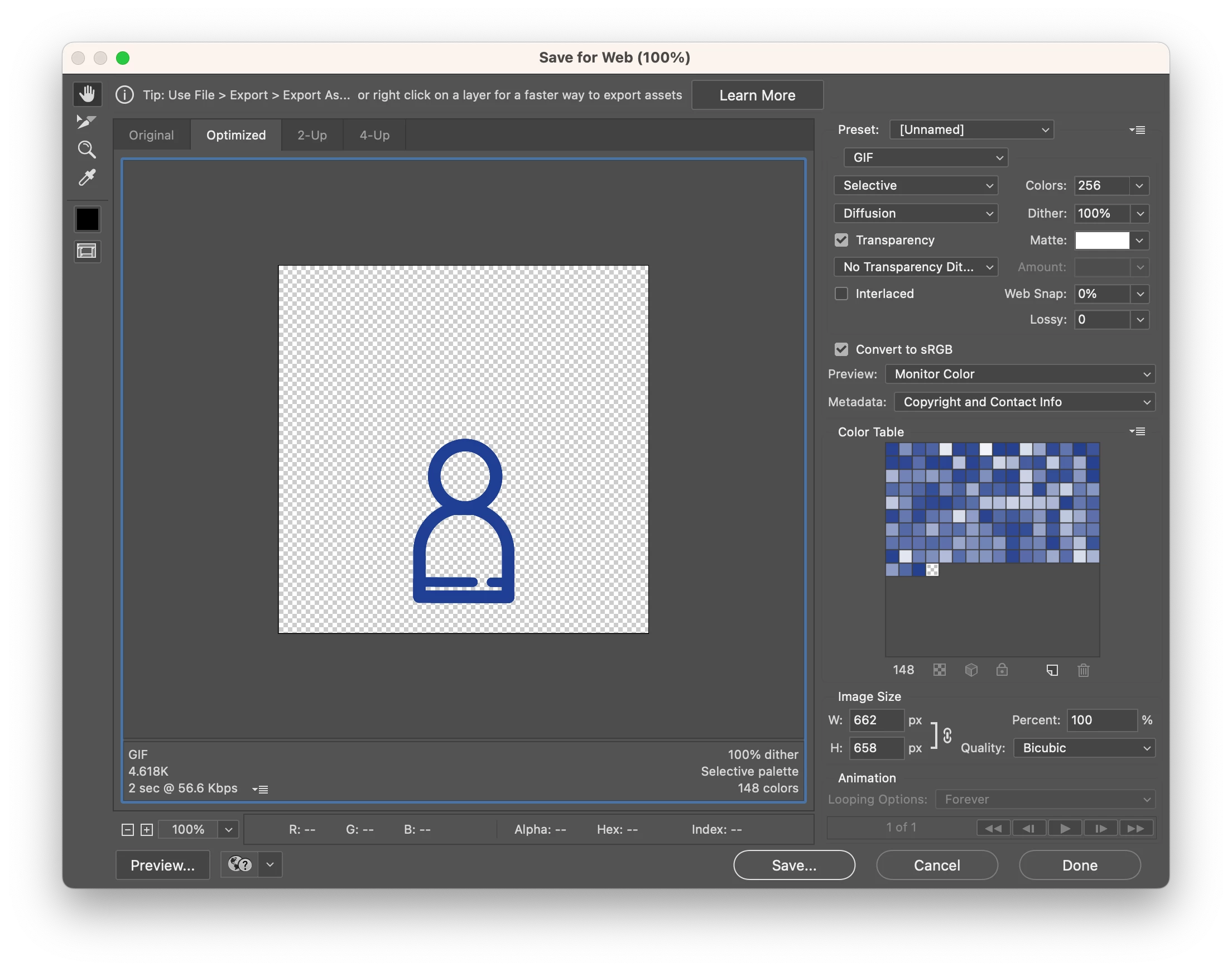Screen dimensions: 1232x971
Task: Open the browser preview globe icon
Action: [x=239, y=864]
